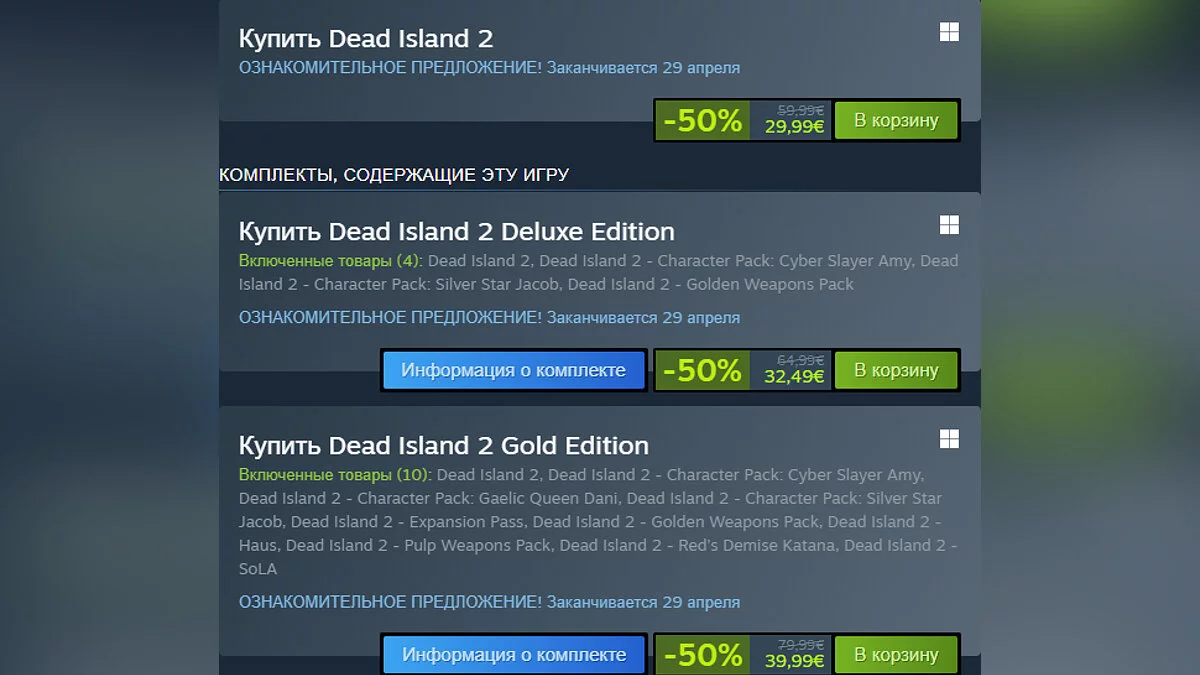This screenshot has width=1200, height=675.
Task: Click the 39,99€ discounted price
Action: [794, 661]
